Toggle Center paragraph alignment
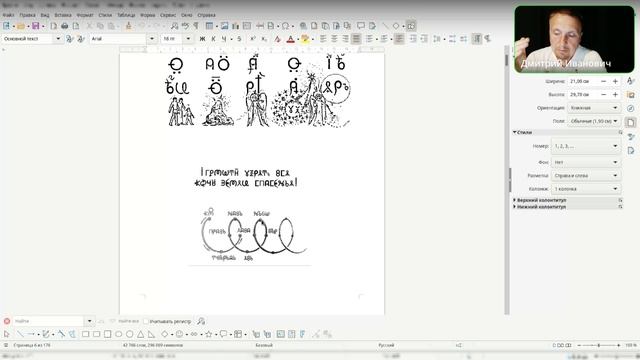640x360 pixels. click(334, 39)
